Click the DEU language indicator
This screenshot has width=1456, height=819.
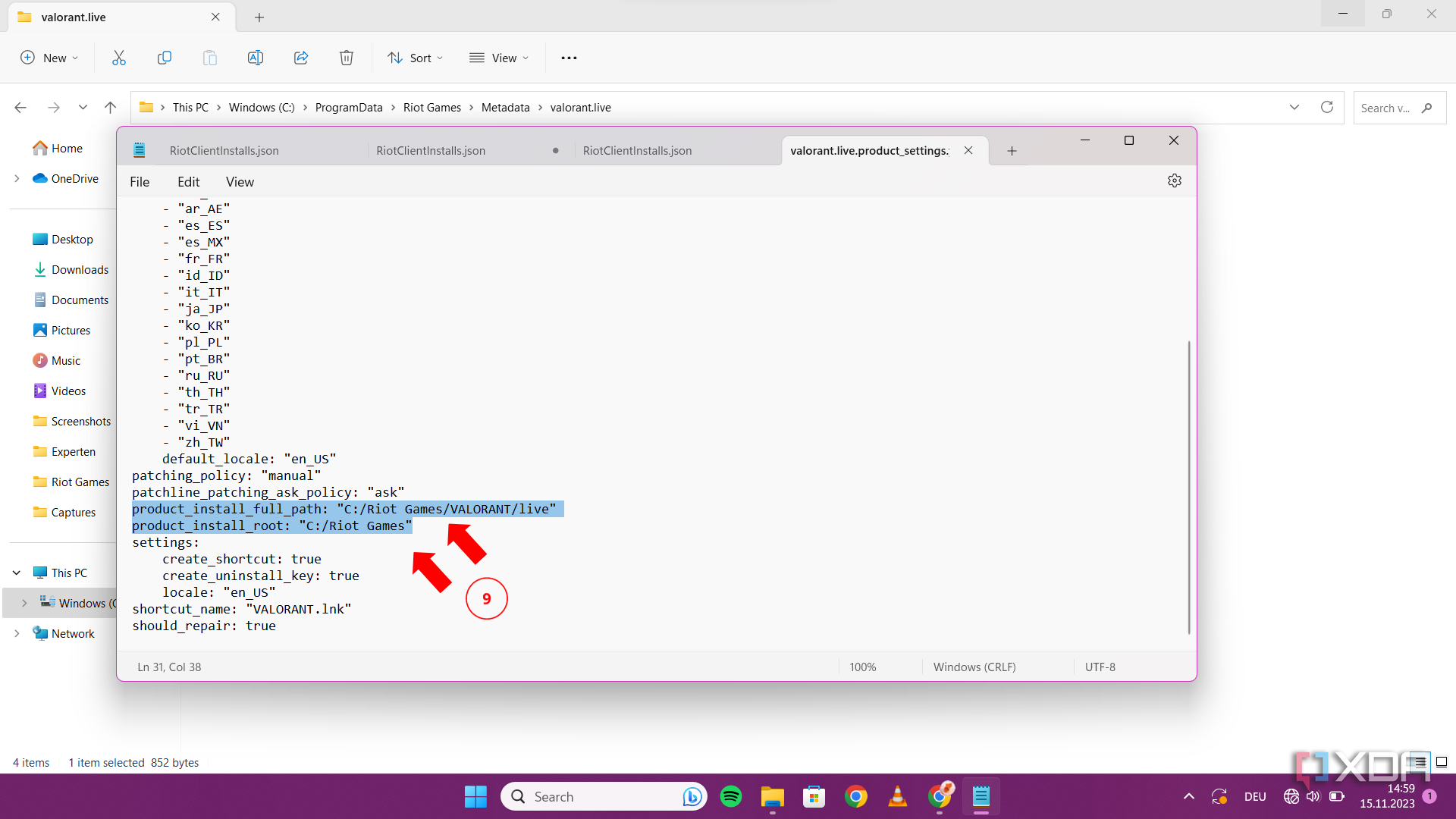1255,796
